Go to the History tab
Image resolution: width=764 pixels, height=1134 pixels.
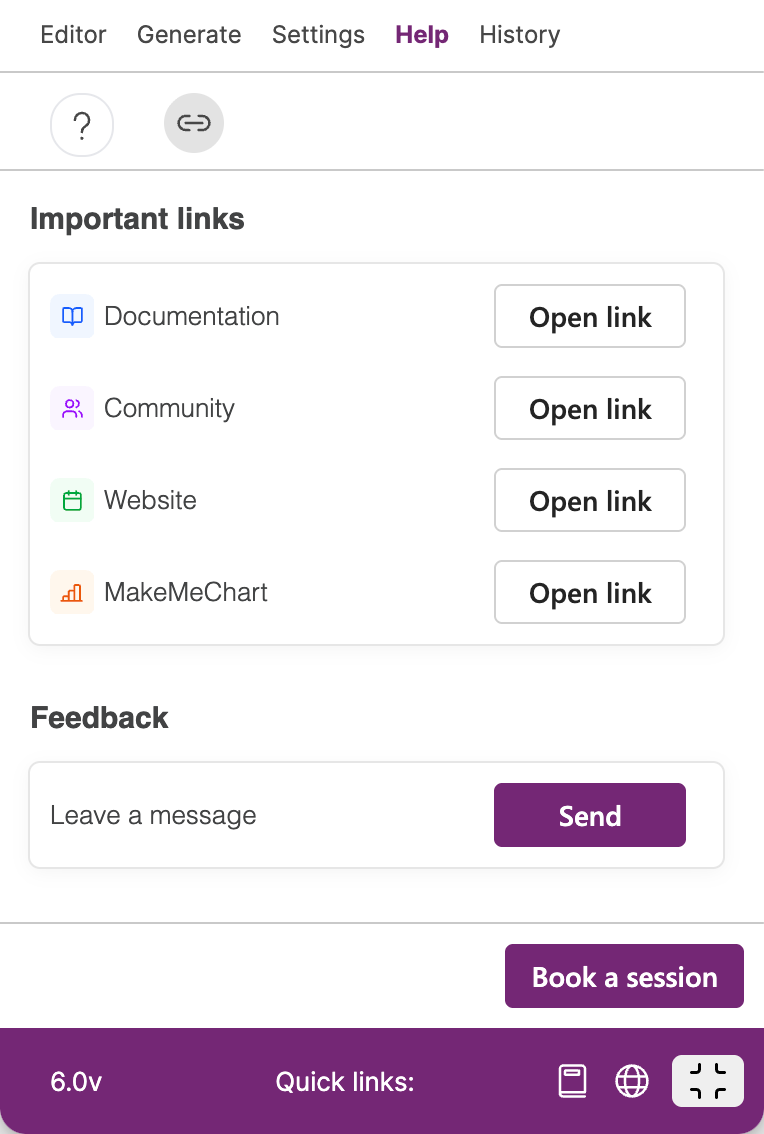coord(519,35)
